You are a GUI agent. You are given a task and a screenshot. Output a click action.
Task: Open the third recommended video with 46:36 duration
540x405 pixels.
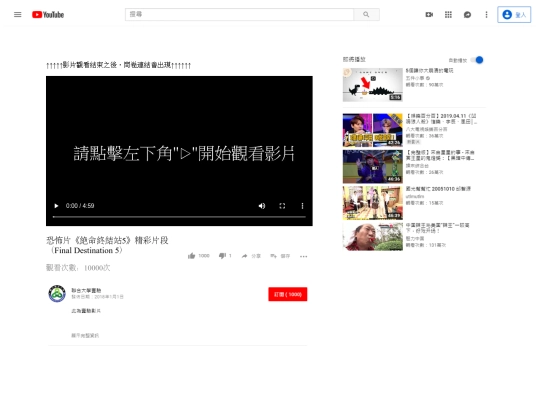click(373, 167)
